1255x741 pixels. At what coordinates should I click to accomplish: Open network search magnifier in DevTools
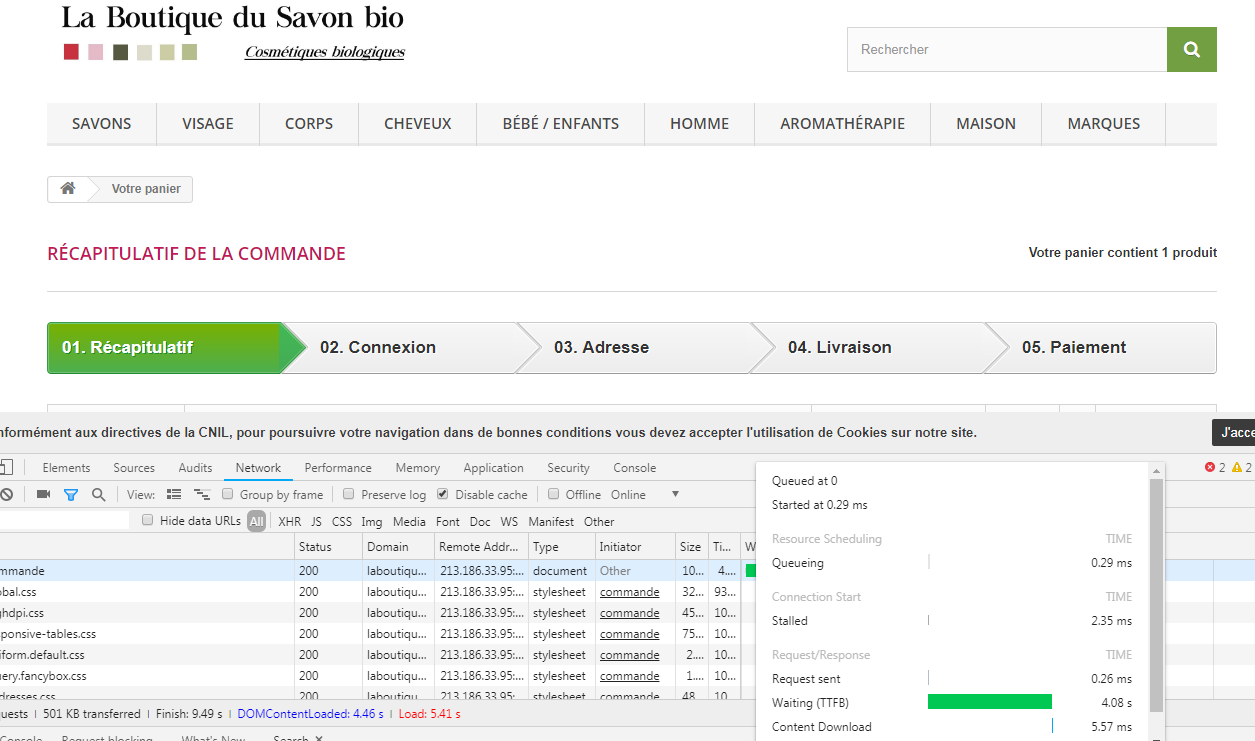[98, 494]
